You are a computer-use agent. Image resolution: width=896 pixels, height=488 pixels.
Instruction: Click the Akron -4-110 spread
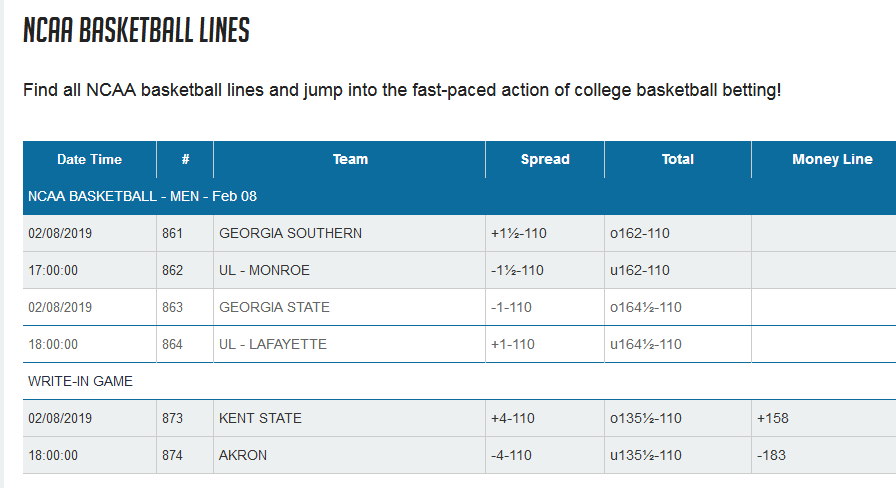[511, 455]
